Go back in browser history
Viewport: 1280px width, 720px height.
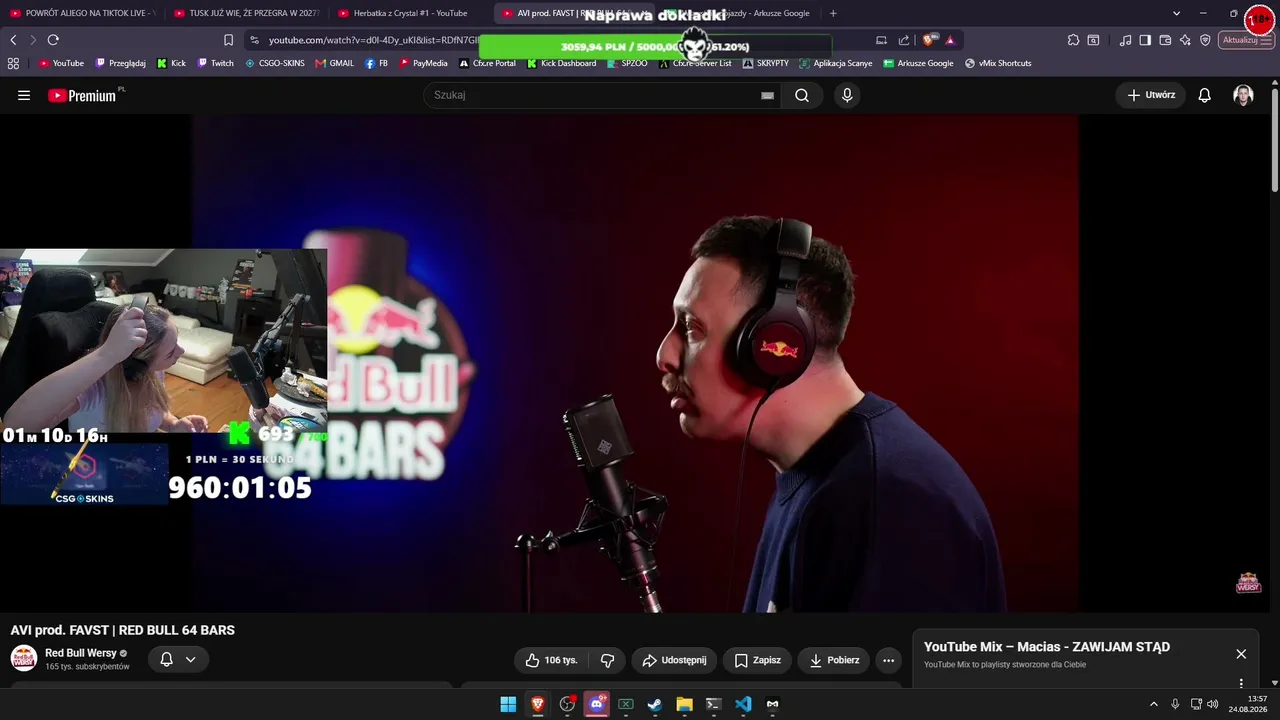(x=13, y=40)
